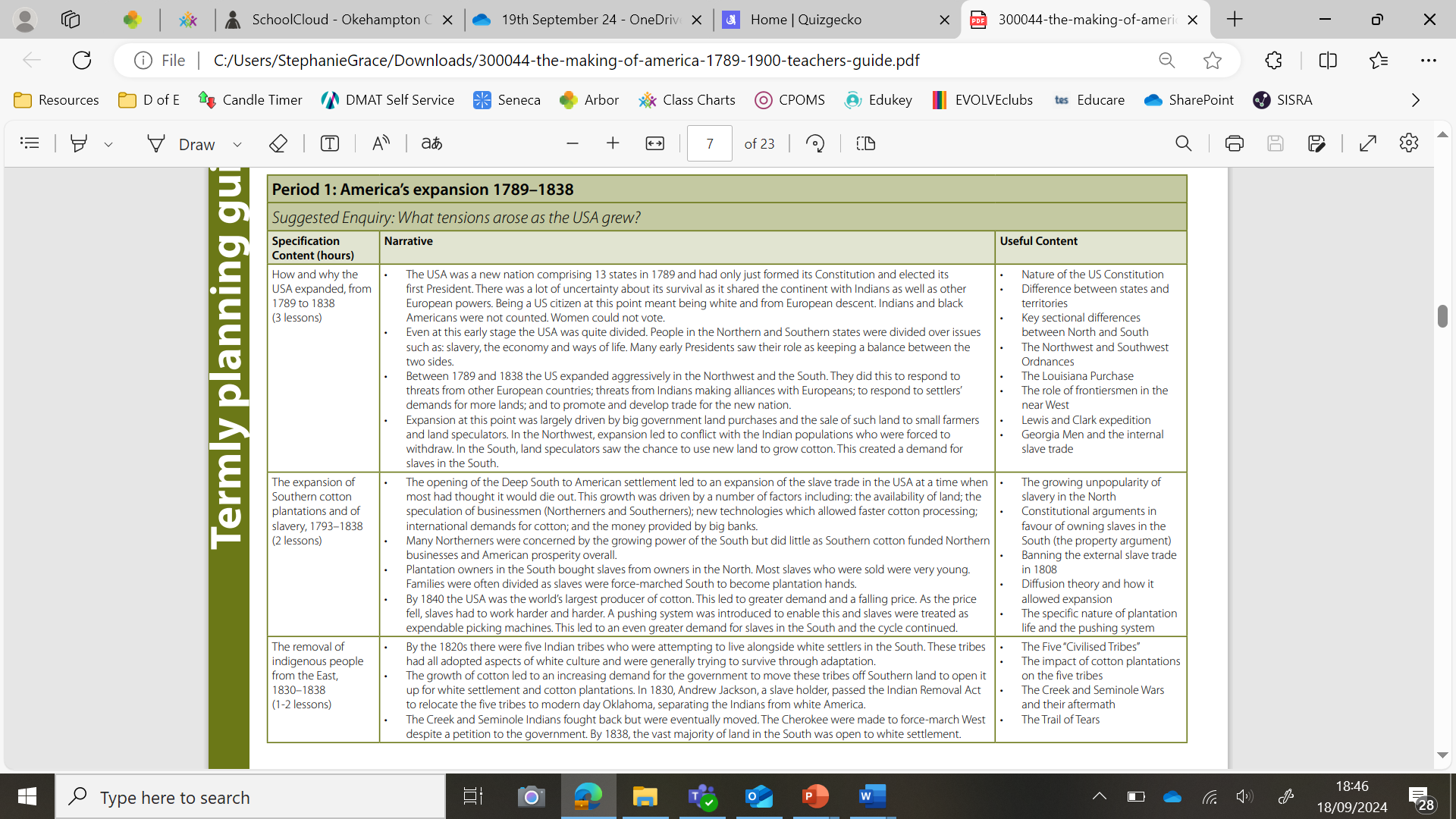The width and height of the screenshot is (1456, 819).
Task: Click the vertical scrollbar thumb
Action: point(1442,315)
